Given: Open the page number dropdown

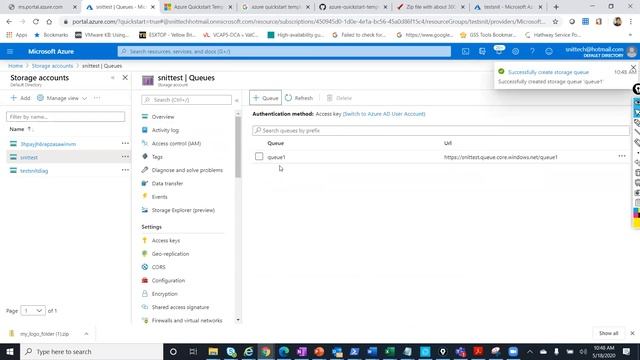Looking at the screenshot, I should click(x=33, y=311).
